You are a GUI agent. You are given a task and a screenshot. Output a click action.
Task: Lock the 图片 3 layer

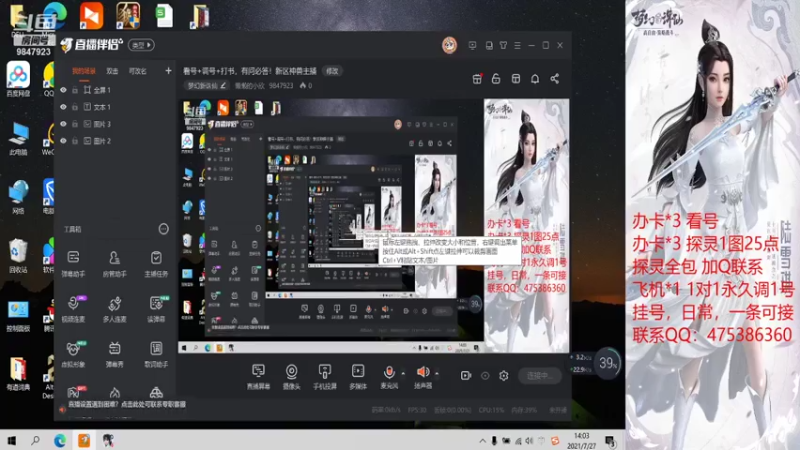74,124
